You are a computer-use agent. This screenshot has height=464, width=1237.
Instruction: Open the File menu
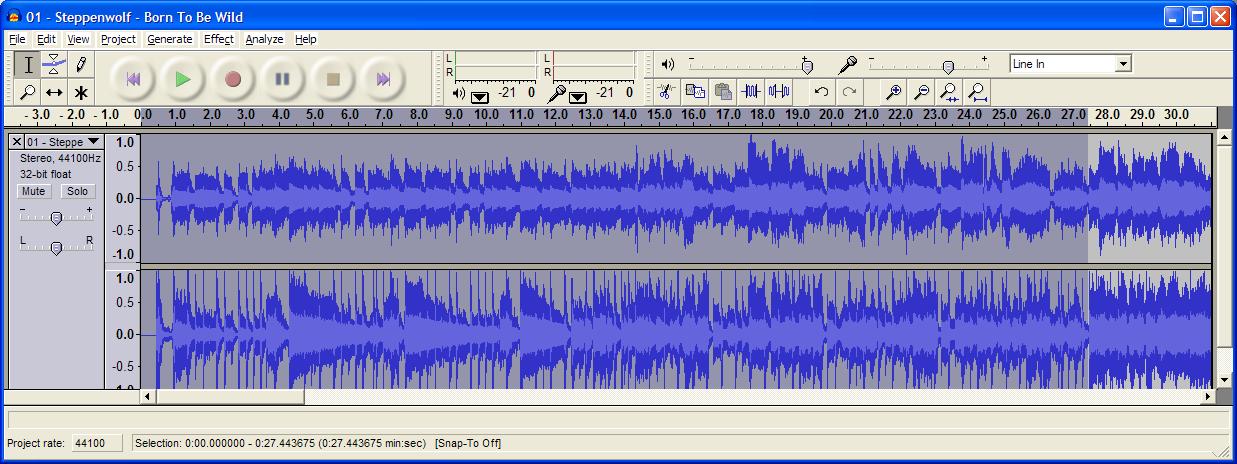tap(17, 39)
